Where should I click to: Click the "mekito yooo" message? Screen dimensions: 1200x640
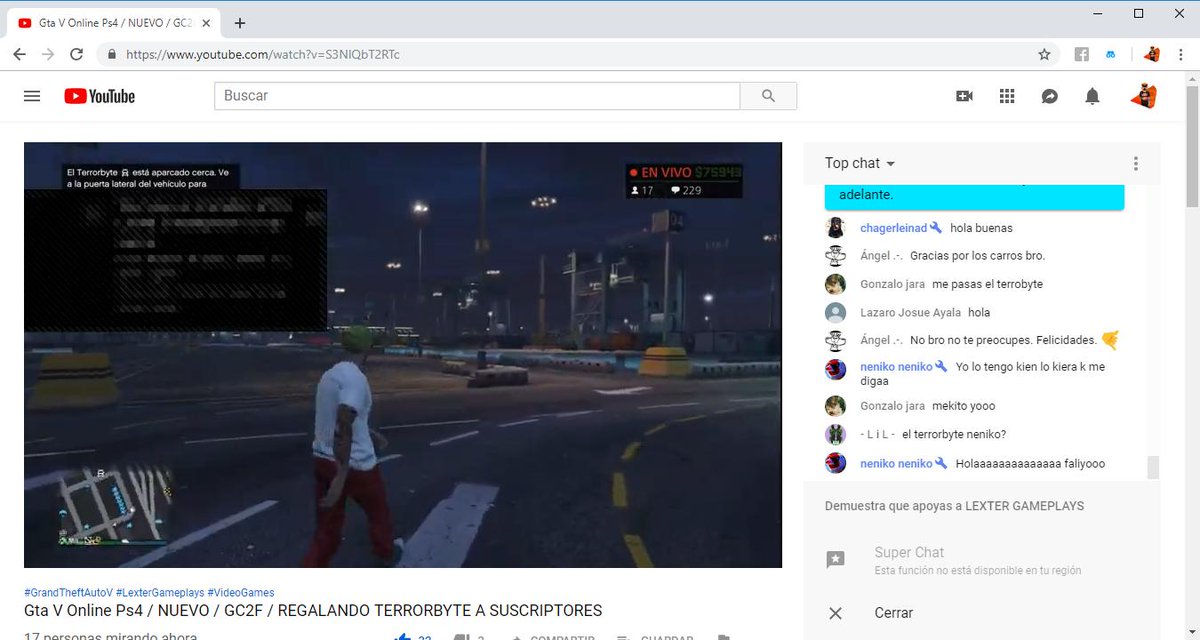tap(963, 406)
